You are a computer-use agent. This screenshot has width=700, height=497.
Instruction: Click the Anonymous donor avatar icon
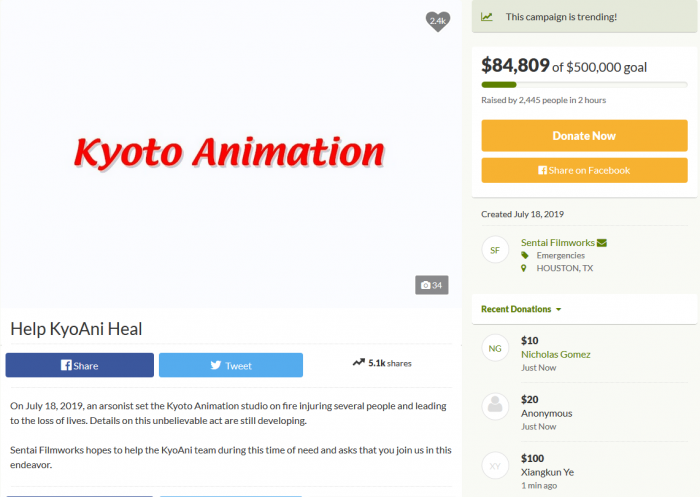click(494, 406)
